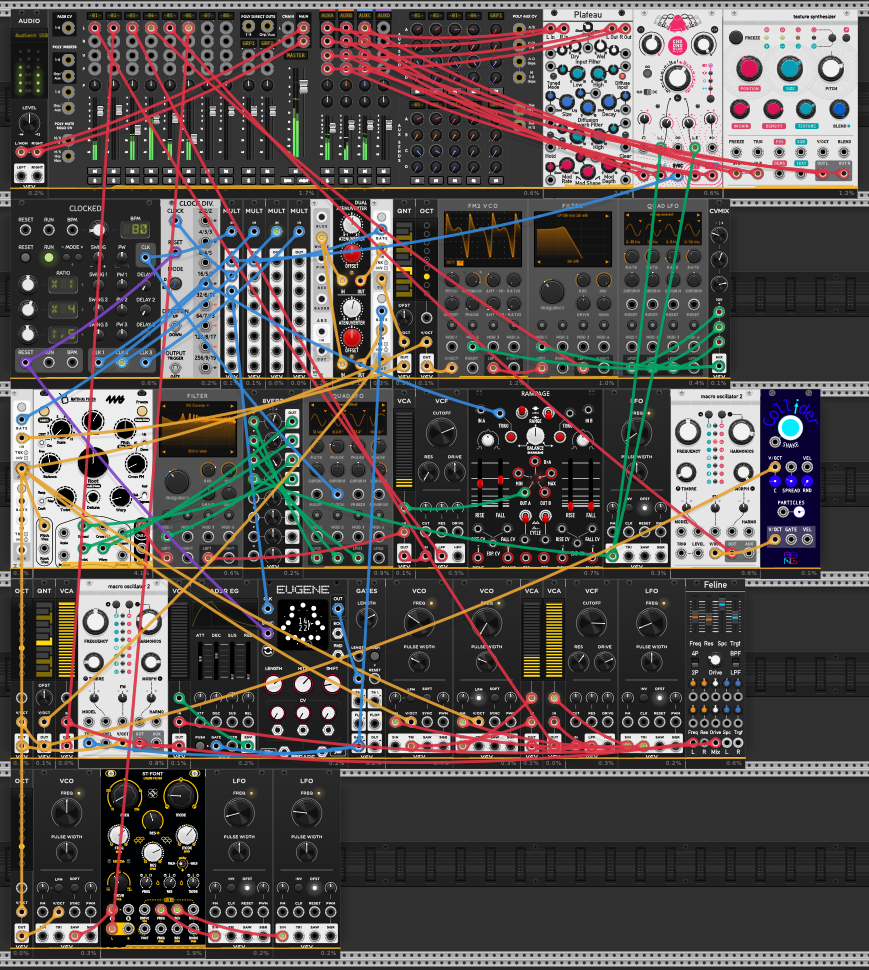Click FREQ knob on bottom-row VCO
The image size is (869, 970).
click(66, 812)
